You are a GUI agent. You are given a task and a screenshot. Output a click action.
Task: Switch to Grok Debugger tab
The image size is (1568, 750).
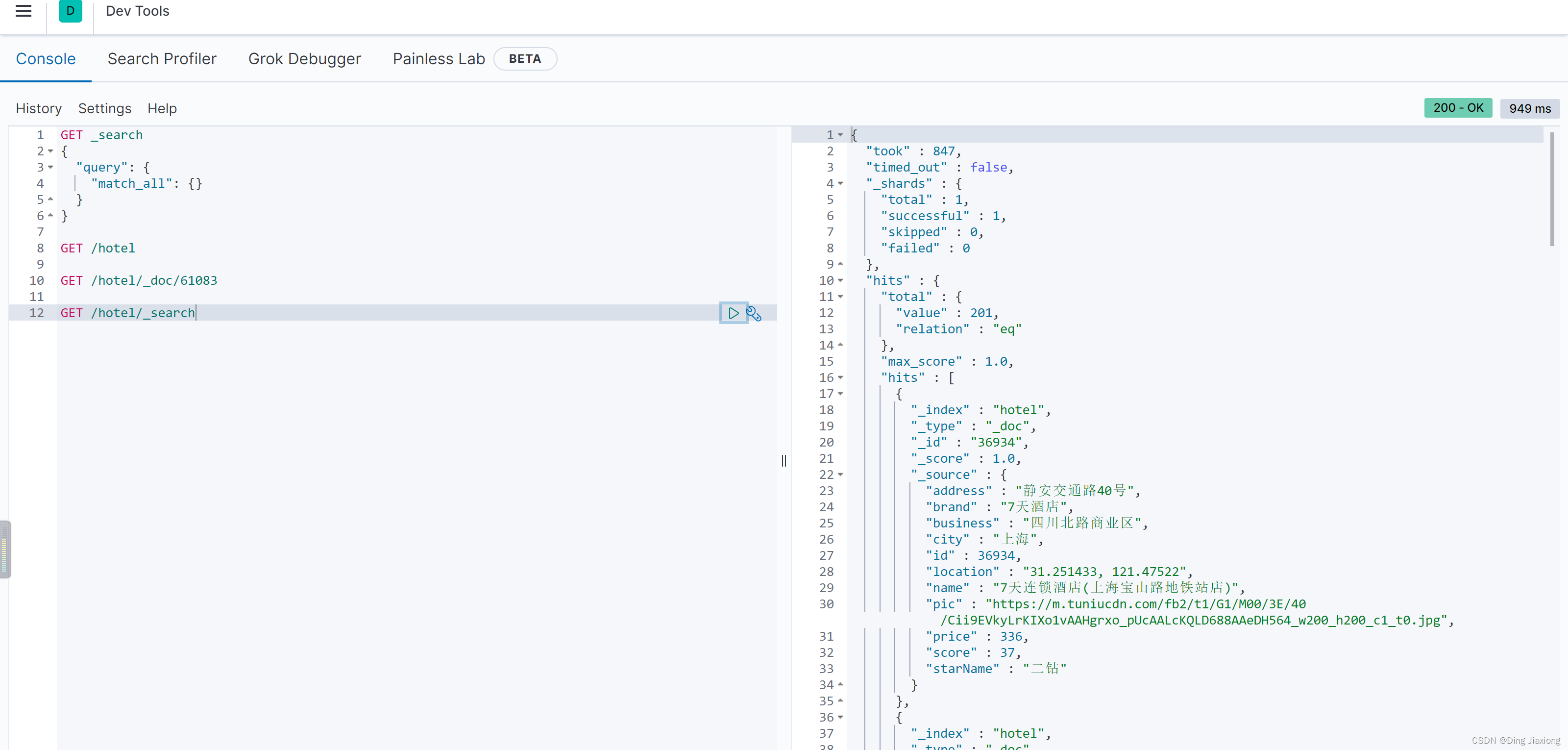coord(305,59)
